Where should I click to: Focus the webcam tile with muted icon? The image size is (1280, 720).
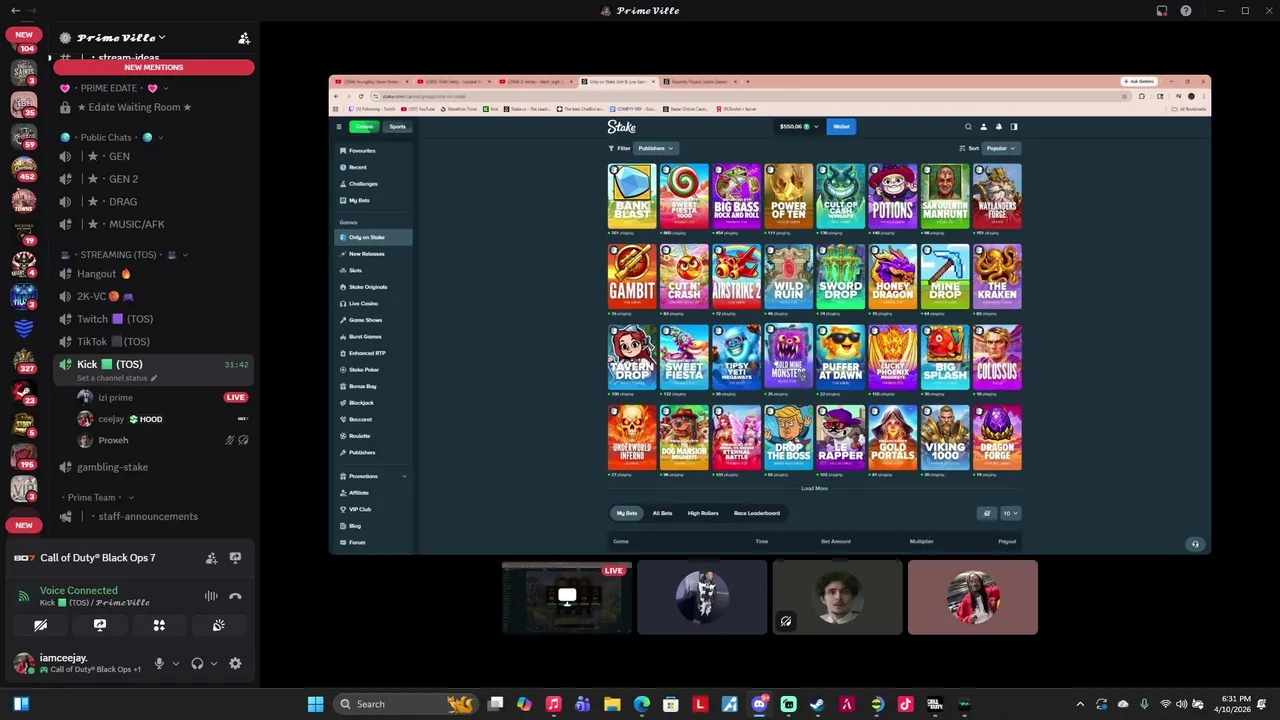click(x=838, y=597)
